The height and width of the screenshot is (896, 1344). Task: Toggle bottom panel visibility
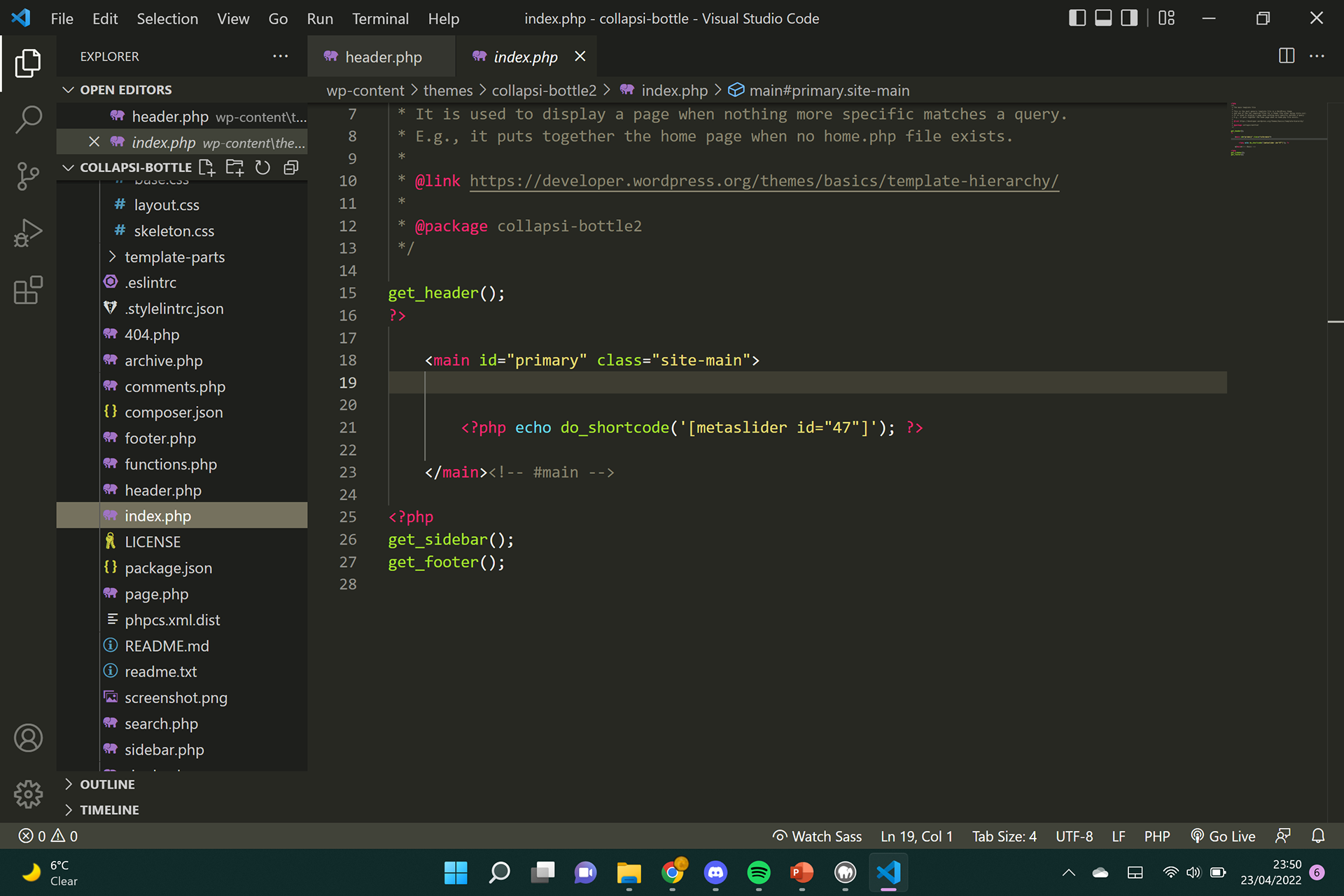(1103, 18)
